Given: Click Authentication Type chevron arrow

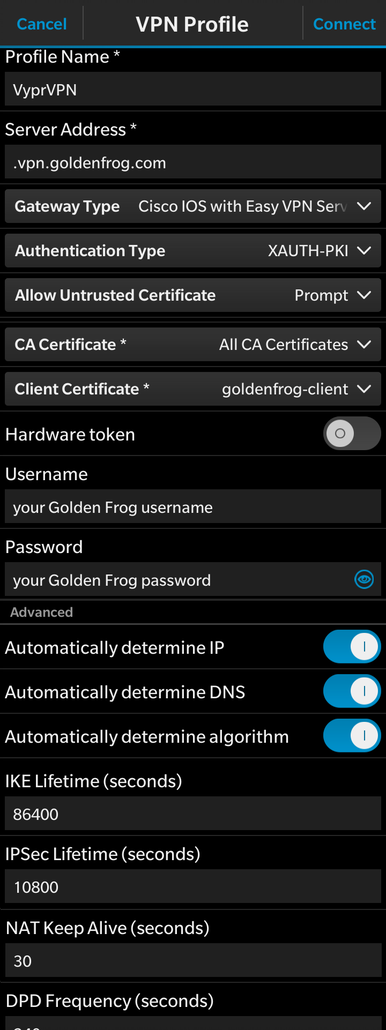Looking at the screenshot, I should point(364,250).
